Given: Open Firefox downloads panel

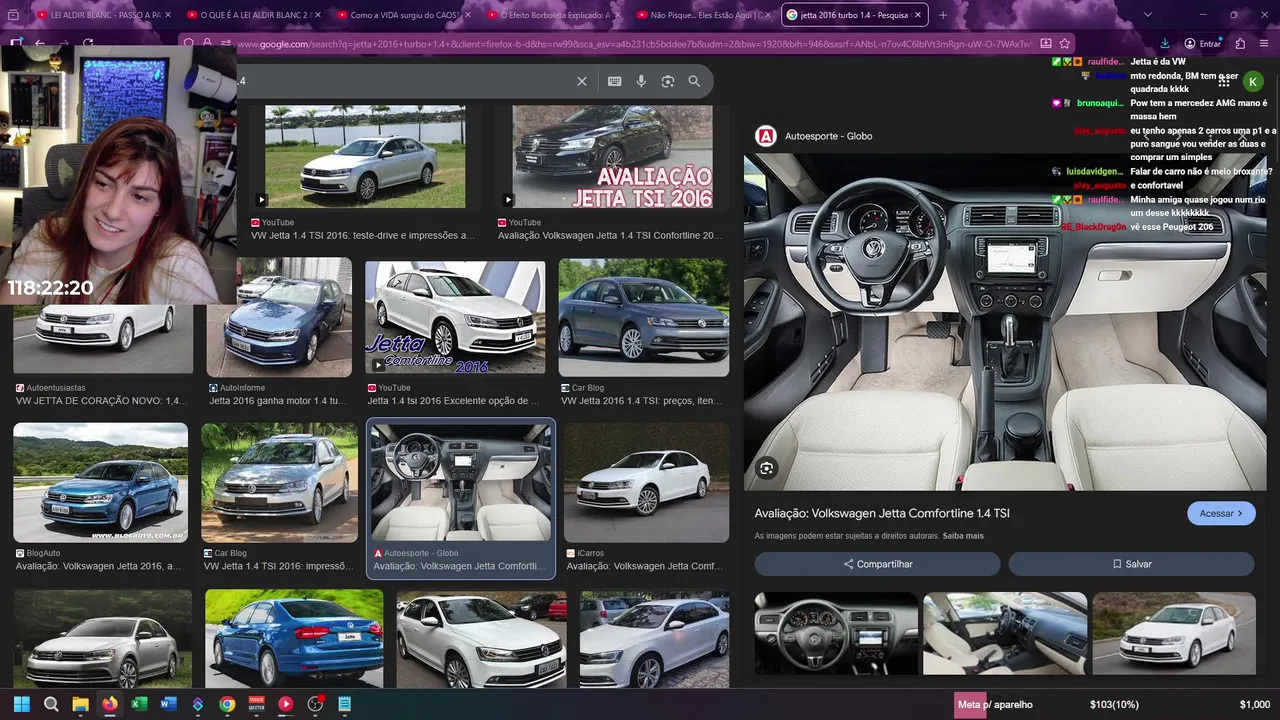Looking at the screenshot, I should click(x=1165, y=43).
